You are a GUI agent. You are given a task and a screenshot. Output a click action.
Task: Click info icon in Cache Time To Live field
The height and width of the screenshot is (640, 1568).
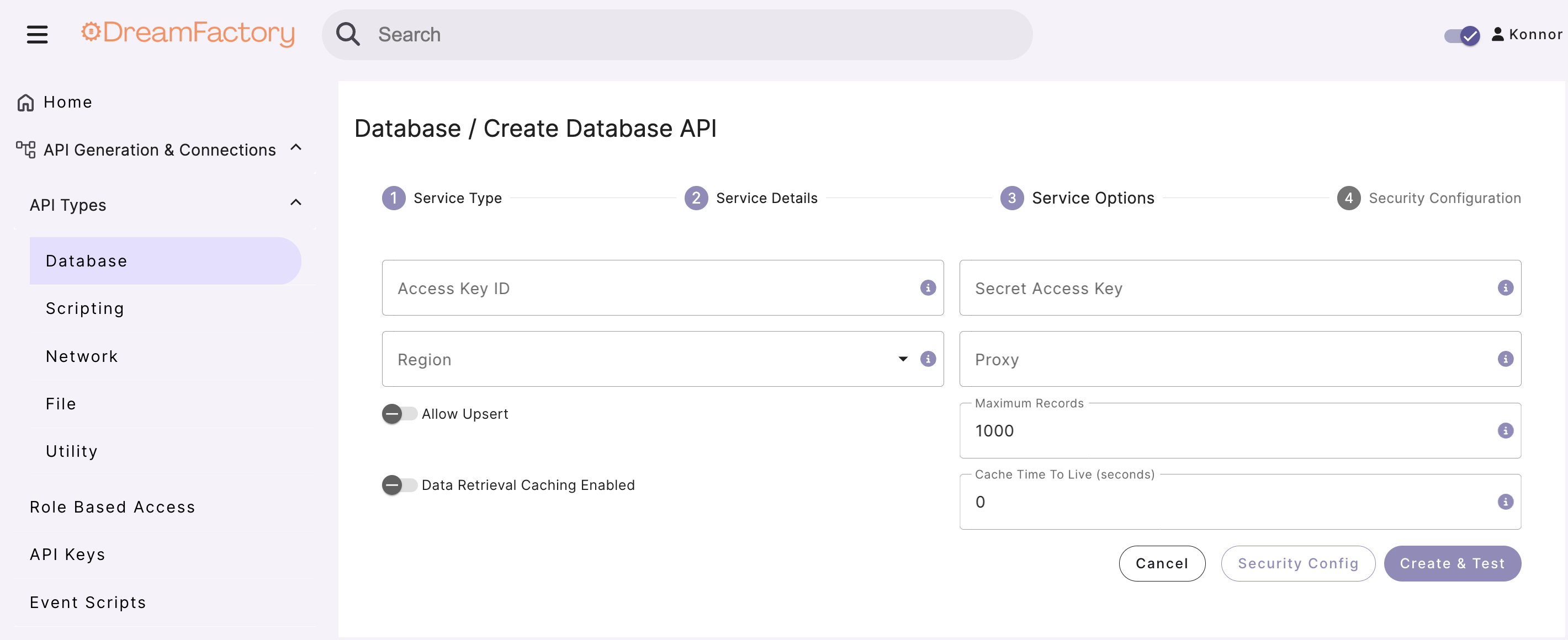pos(1505,502)
